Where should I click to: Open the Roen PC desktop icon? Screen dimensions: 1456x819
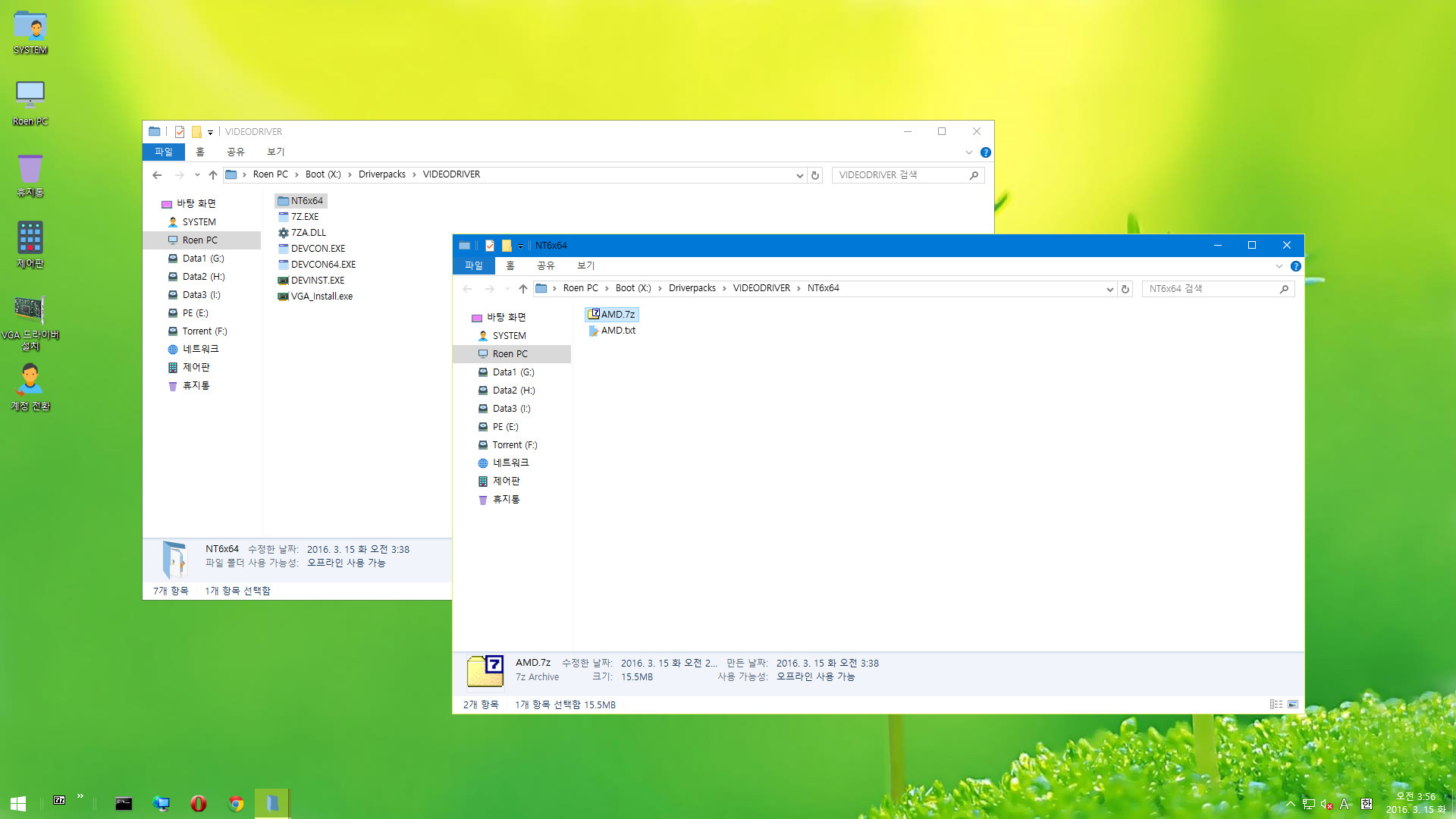(x=30, y=103)
